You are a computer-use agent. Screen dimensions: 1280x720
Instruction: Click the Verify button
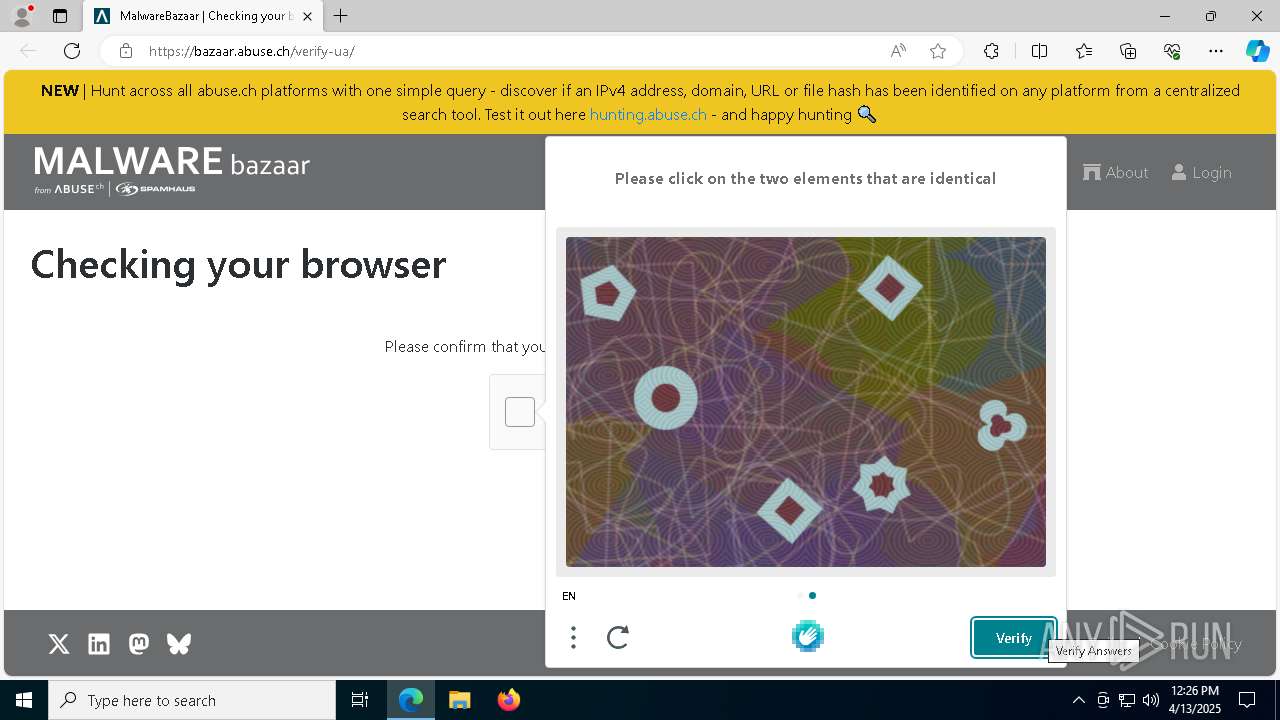coord(1013,638)
